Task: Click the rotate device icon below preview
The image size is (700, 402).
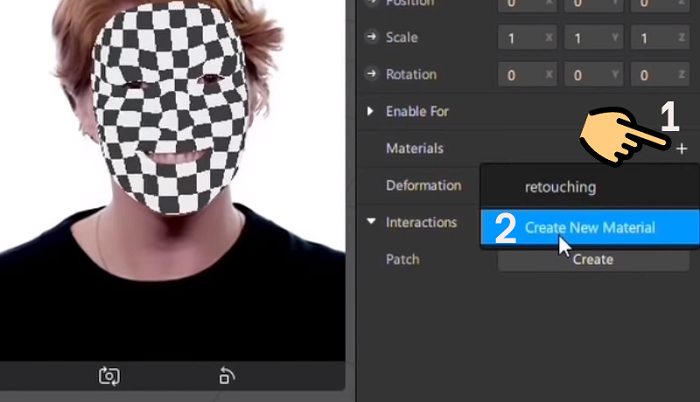Action: pyautogui.click(x=227, y=376)
